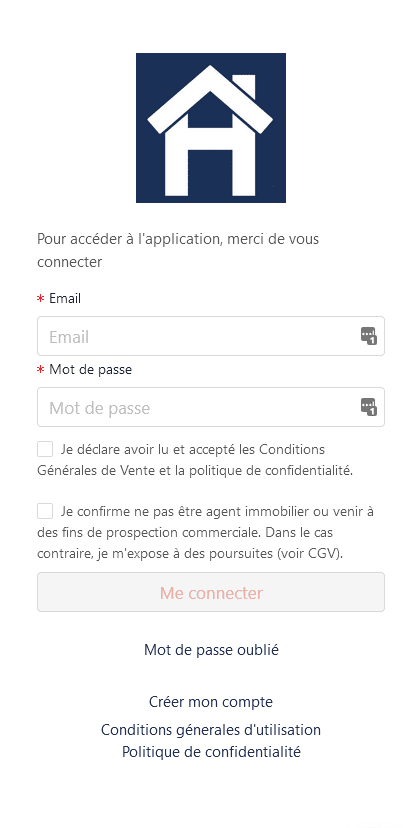Click the Me connecter button
This screenshot has width=420, height=828.
coord(211,592)
